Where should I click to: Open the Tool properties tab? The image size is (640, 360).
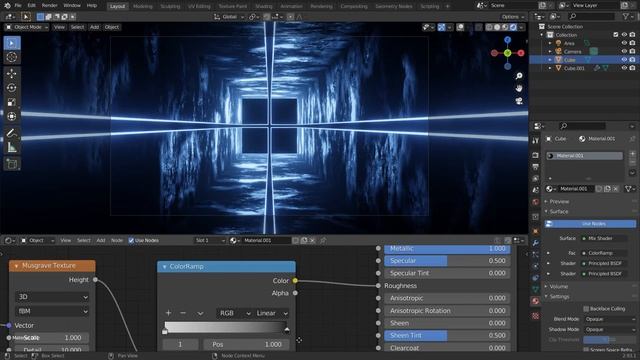click(x=536, y=140)
